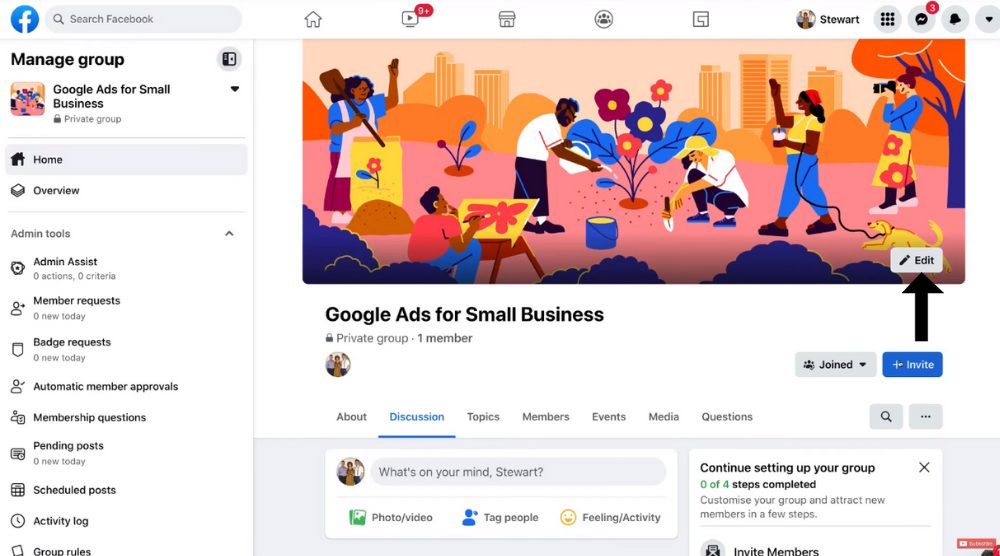
Task: Open the Facebook Home feed icon
Action: coord(312,19)
